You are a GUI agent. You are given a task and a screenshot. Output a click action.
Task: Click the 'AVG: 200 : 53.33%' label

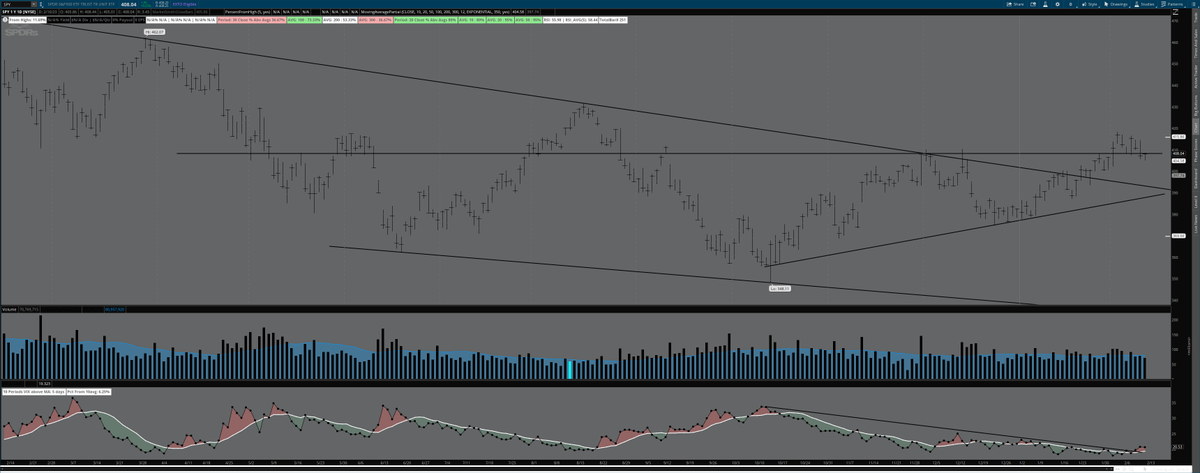click(x=340, y=20)
